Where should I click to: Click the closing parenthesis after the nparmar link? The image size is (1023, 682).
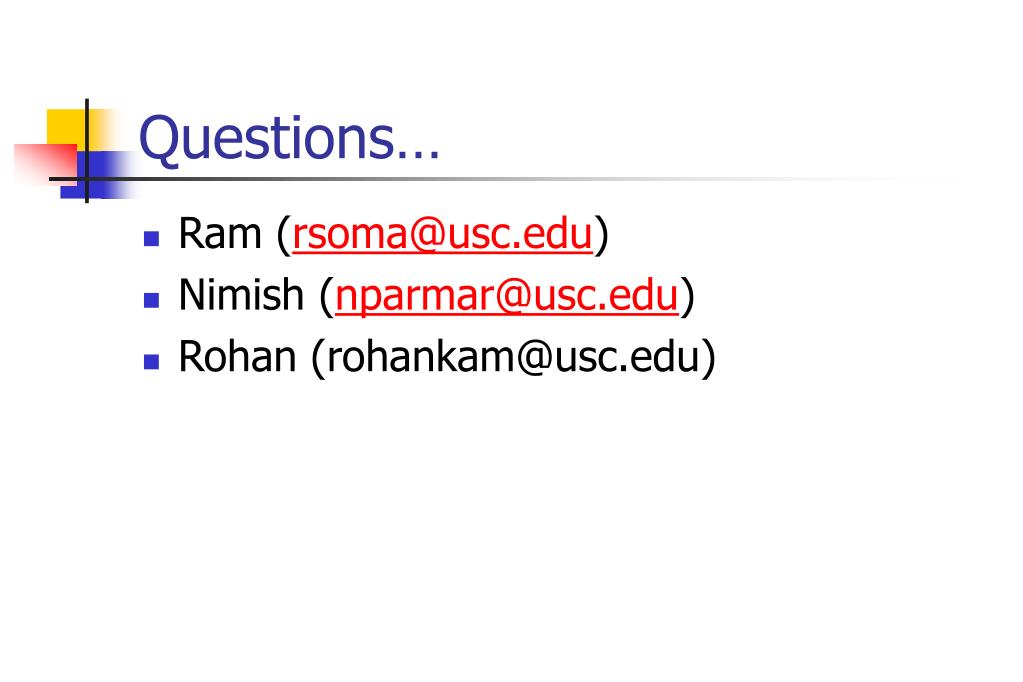[x=688, y=296]
